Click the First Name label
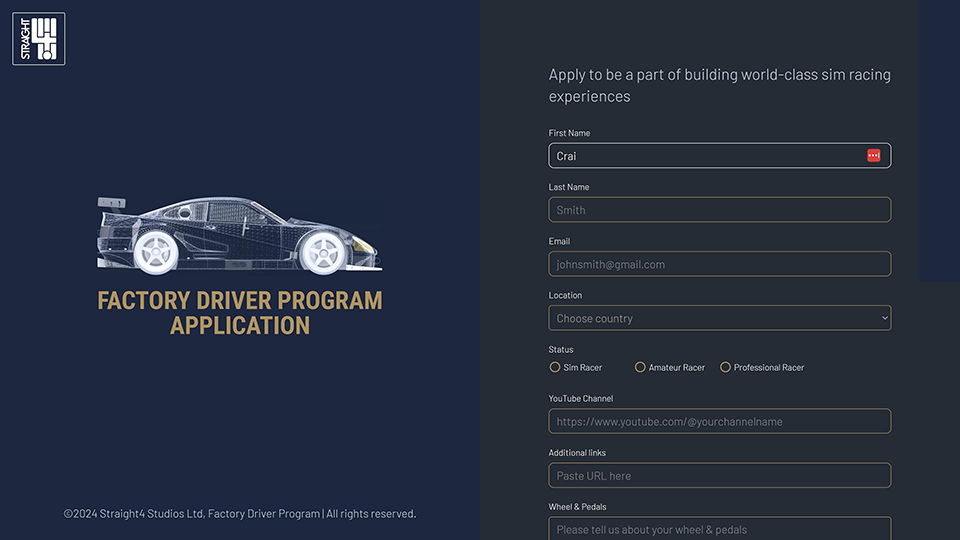 tap(569, 133)
